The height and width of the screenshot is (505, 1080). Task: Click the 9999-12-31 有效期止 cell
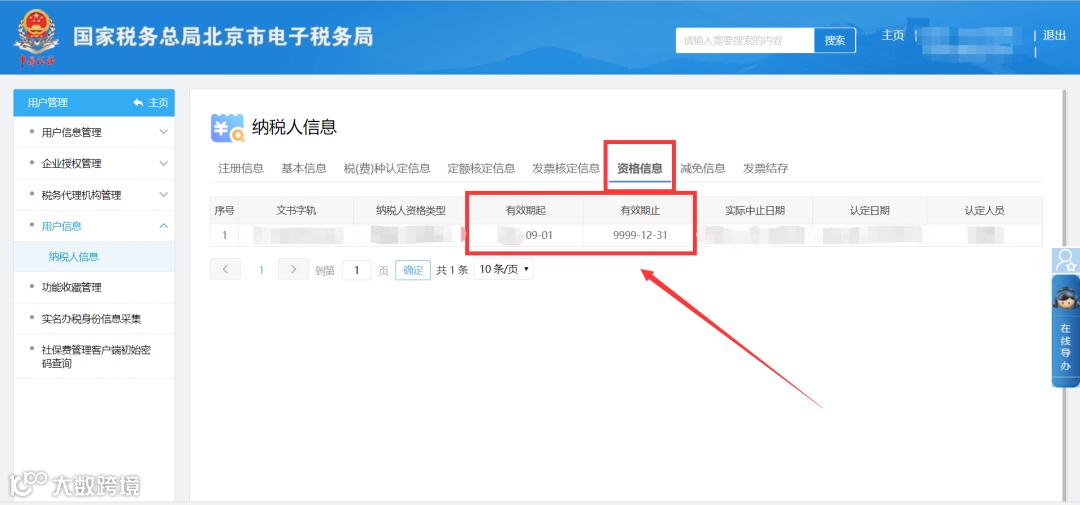tap(640, 235)
